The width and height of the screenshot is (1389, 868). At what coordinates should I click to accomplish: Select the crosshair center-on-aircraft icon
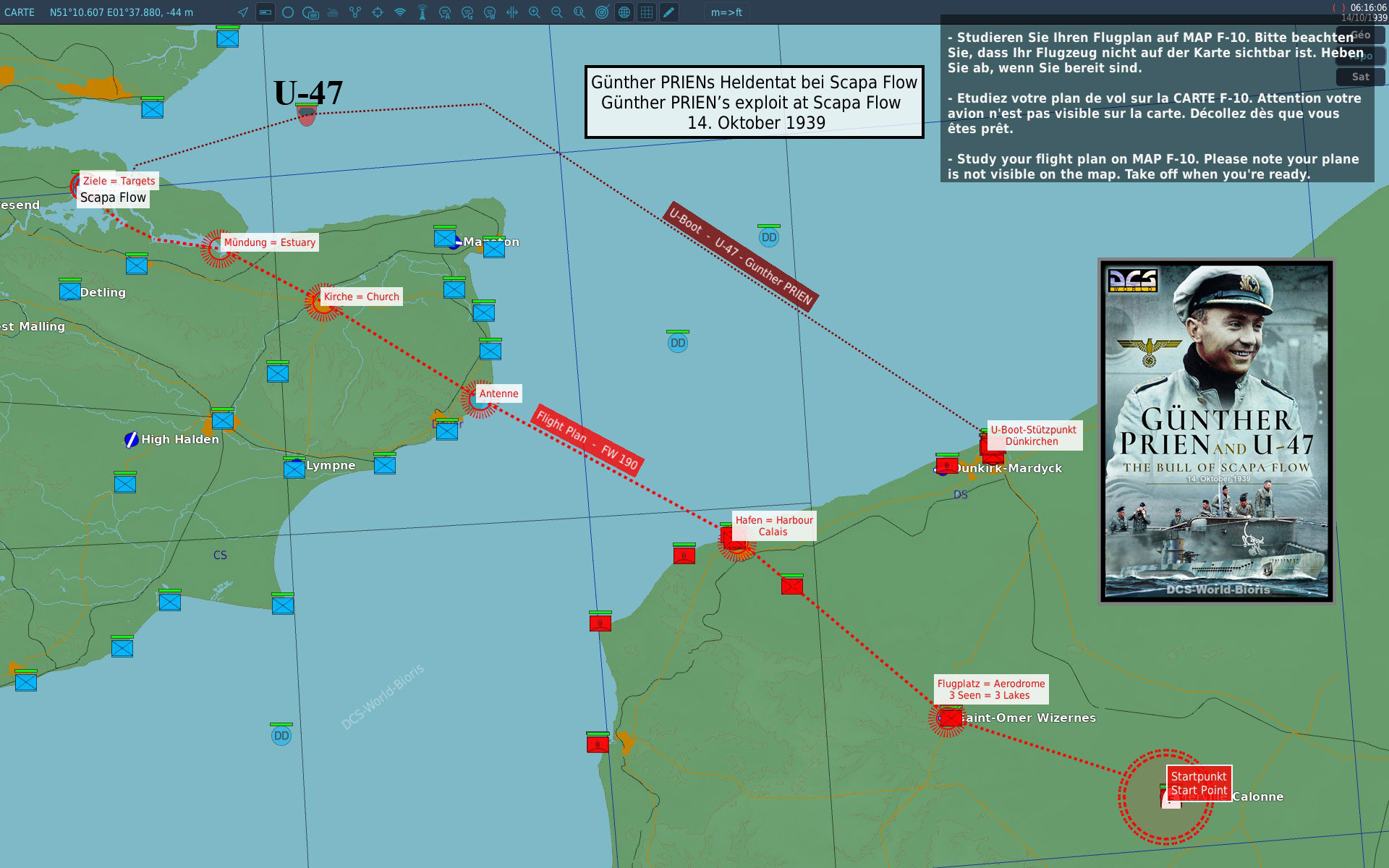(x=378, y=12)
